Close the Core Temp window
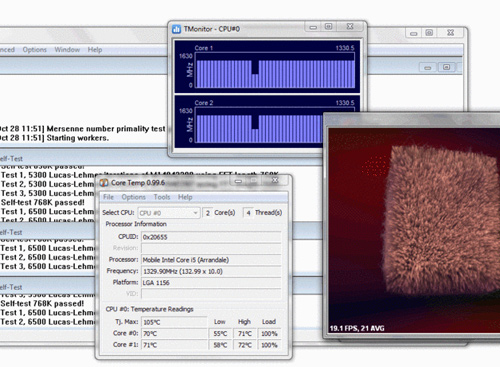The height and width of the screenshot is (367, 500). coord(275,181)
